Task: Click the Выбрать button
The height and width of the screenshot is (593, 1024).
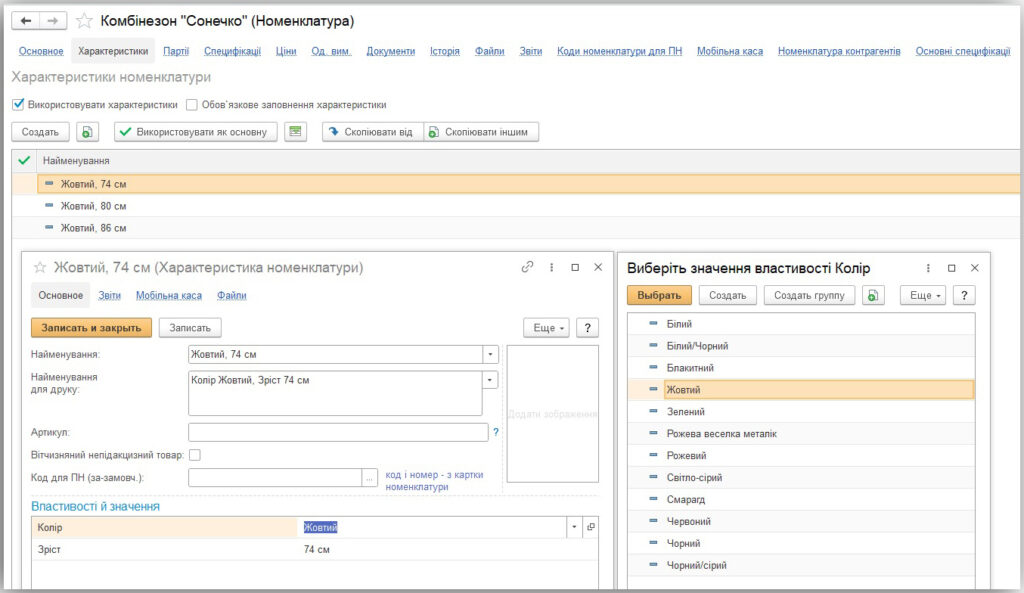Action: coord(659,295)
